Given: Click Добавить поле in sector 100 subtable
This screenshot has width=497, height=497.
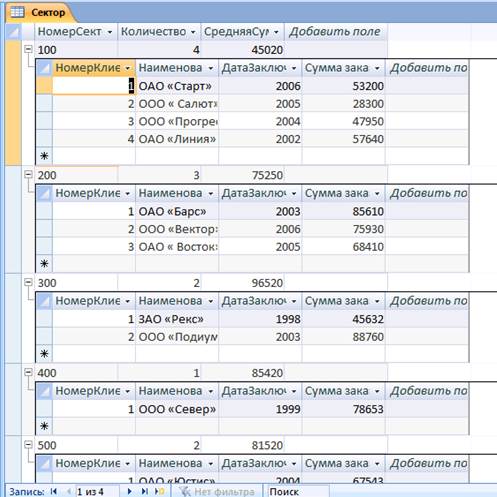Looking at the screenshot, I should [x=428, y=68].
